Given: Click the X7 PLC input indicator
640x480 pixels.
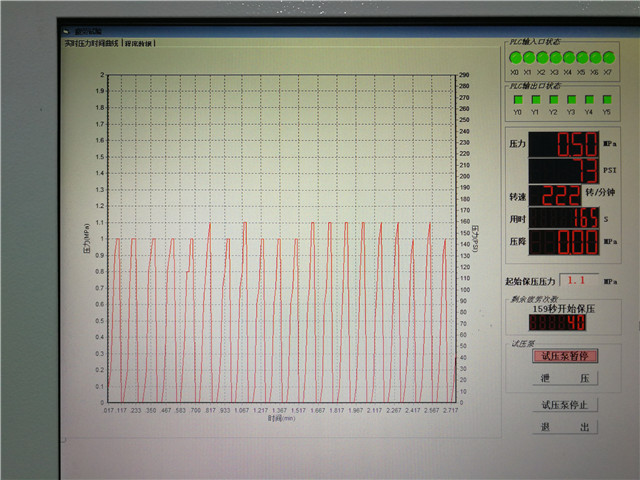Looking at the screenshot, I should pos(608,59).
